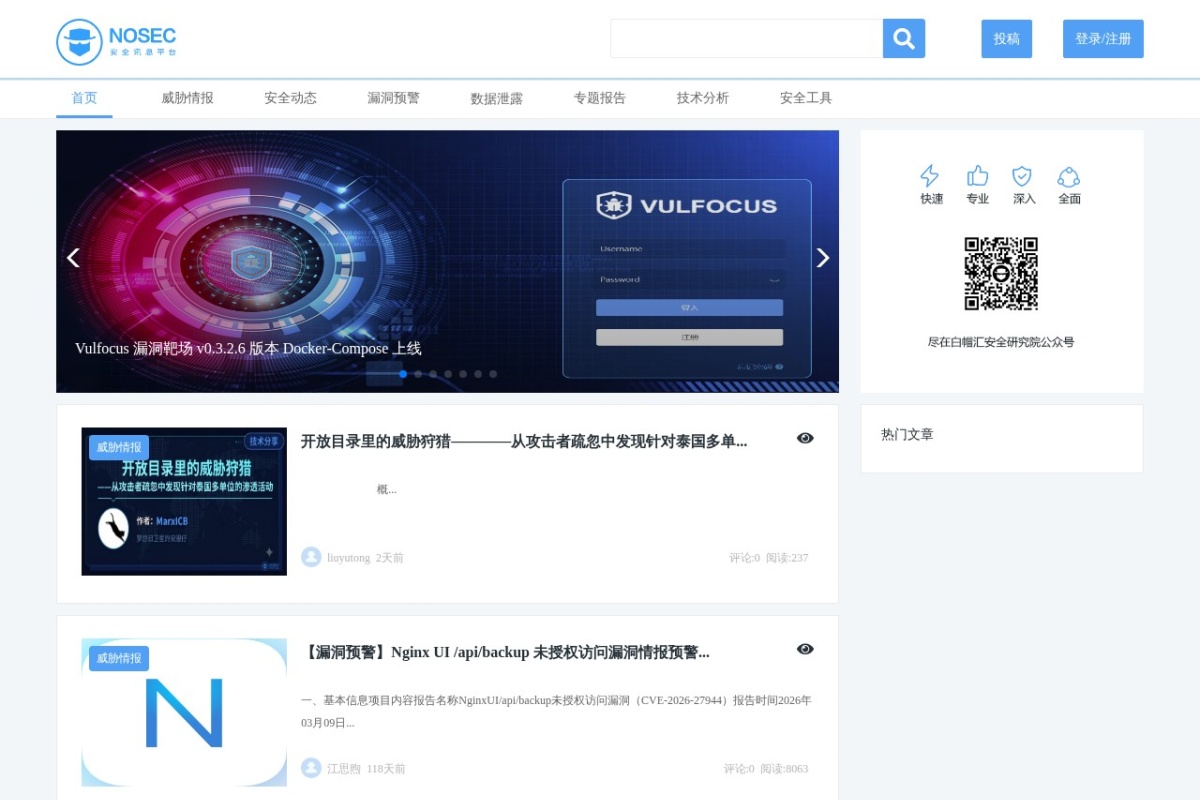Click the lightning 快速 icon
Screen dimensions: 1200x800
930,176
